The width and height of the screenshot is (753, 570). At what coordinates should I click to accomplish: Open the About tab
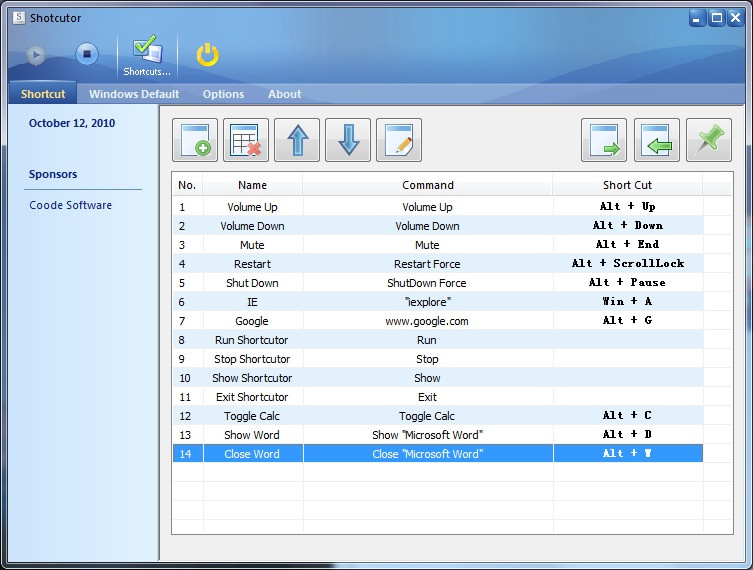tap(285, 94)
